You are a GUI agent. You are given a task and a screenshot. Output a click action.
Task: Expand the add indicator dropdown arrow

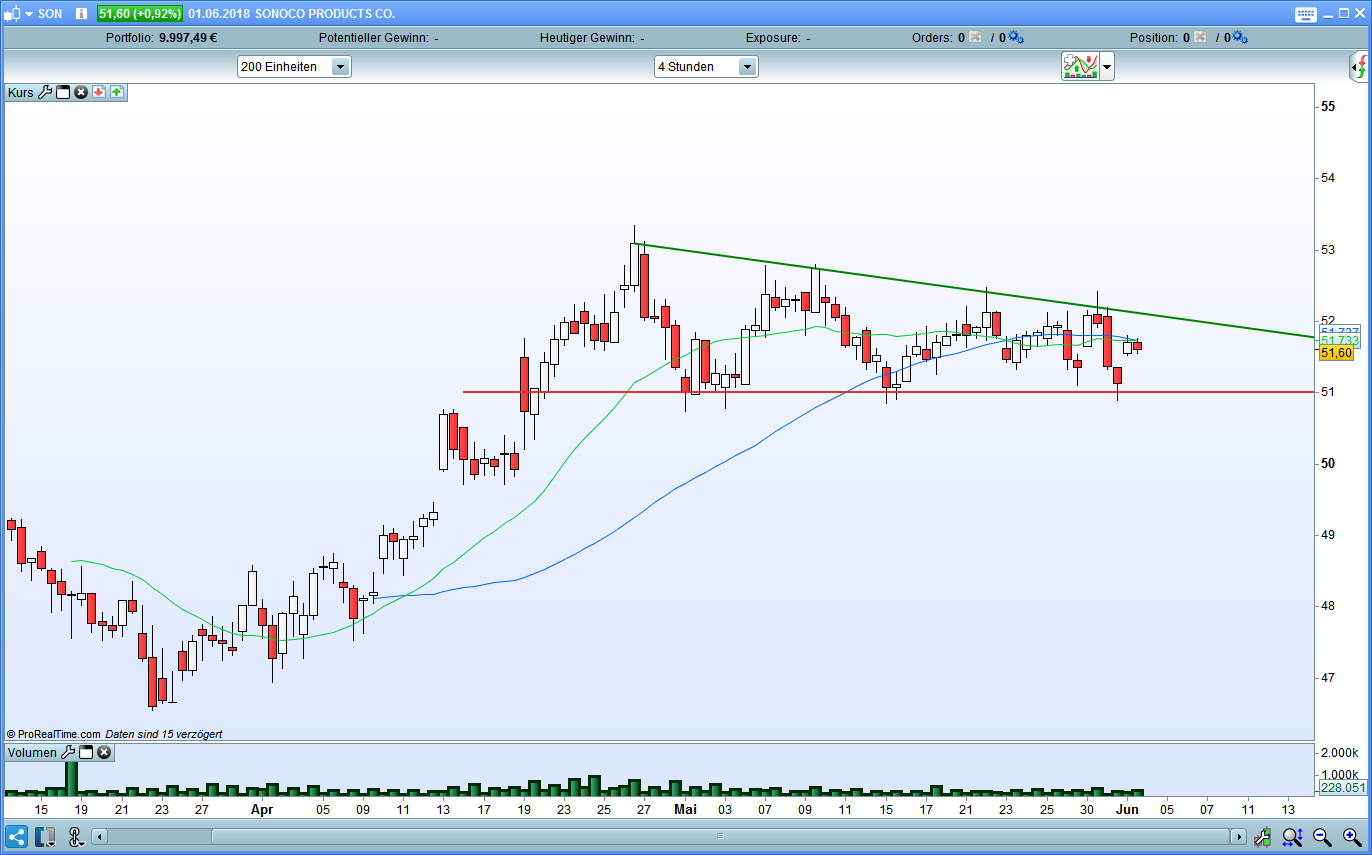point(1107,68)
